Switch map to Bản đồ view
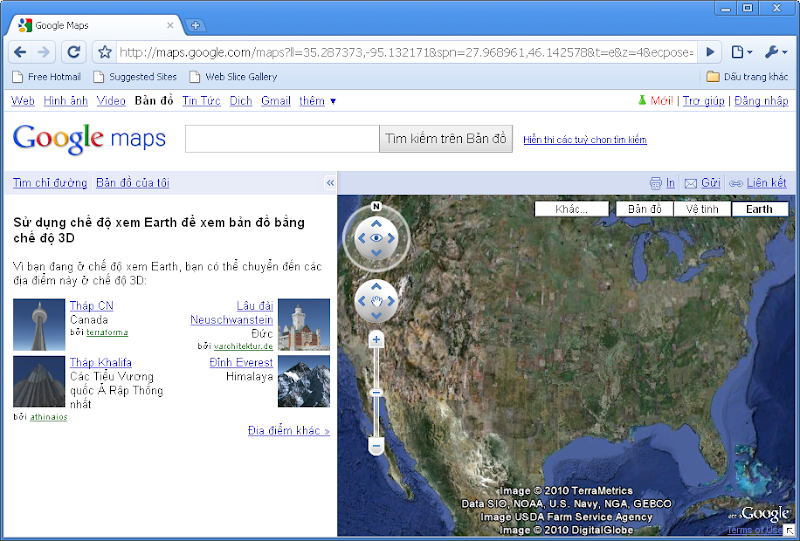 point(645,209)
